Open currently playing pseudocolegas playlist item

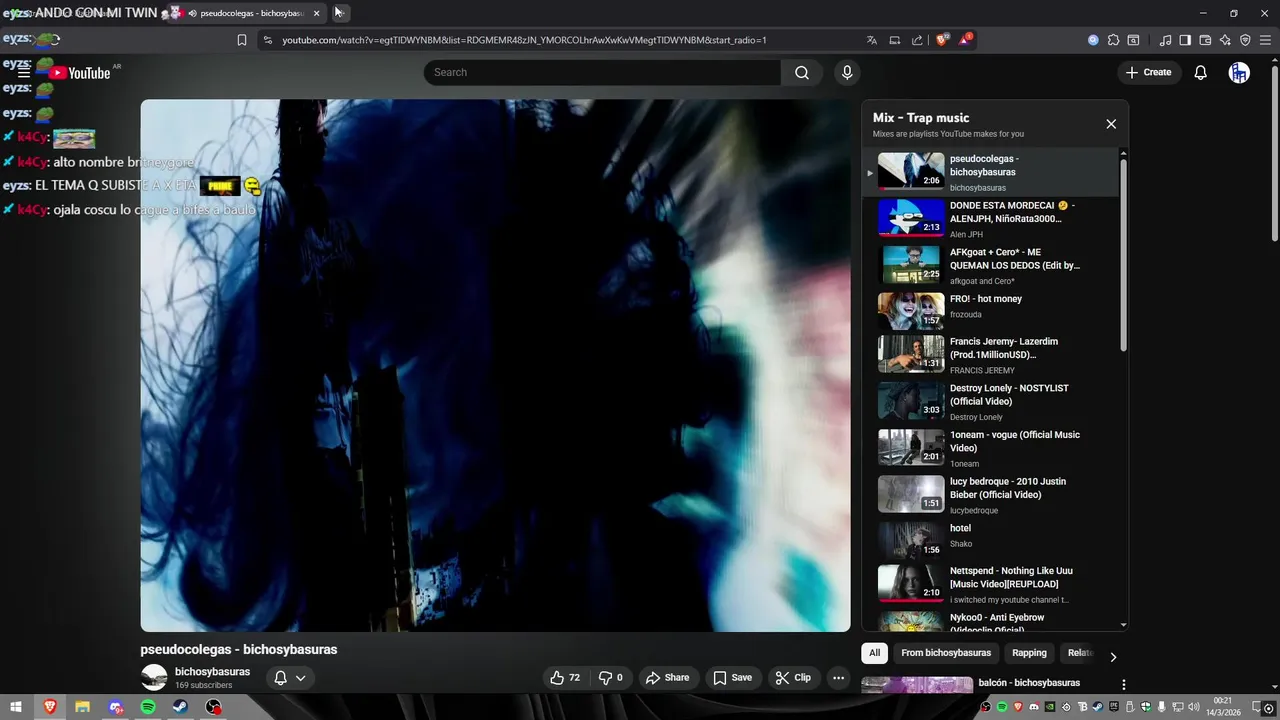tap(991, 172)
